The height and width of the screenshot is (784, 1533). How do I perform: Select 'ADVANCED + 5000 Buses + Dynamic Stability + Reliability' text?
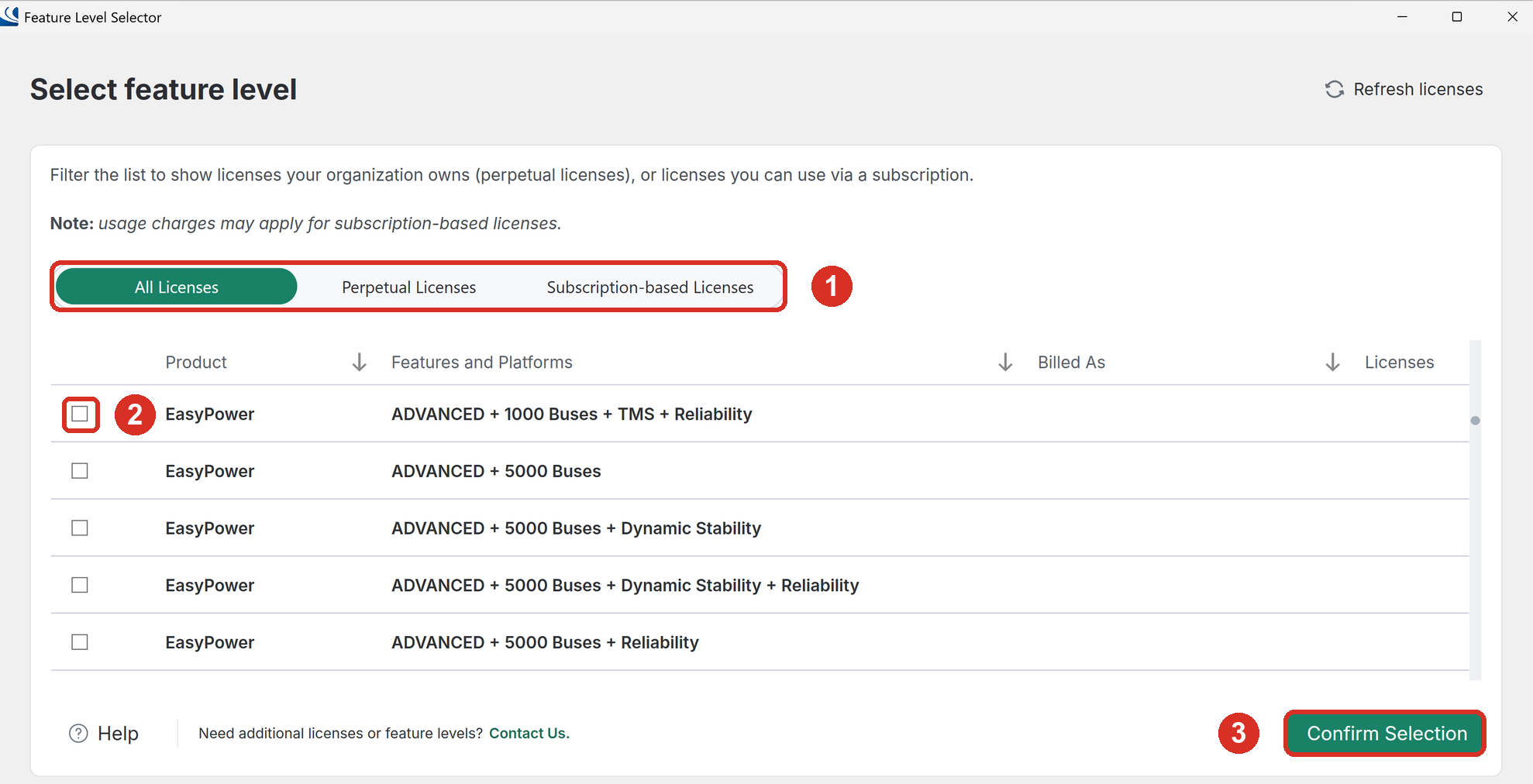[x=625, y=585]
